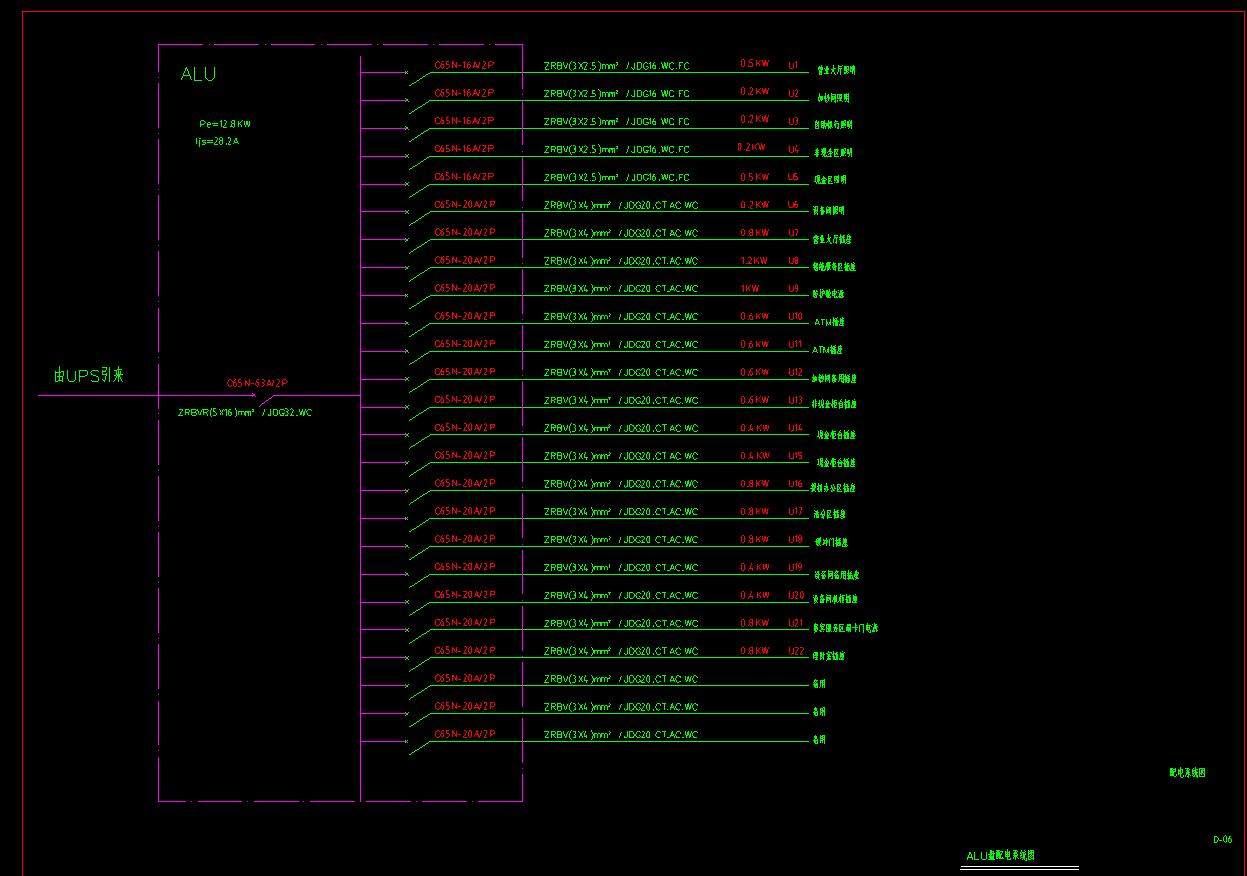This screenshot has width=1247, height=876.
Task: Select the U10 circuit number label
Action: click(x=795, y=316)
